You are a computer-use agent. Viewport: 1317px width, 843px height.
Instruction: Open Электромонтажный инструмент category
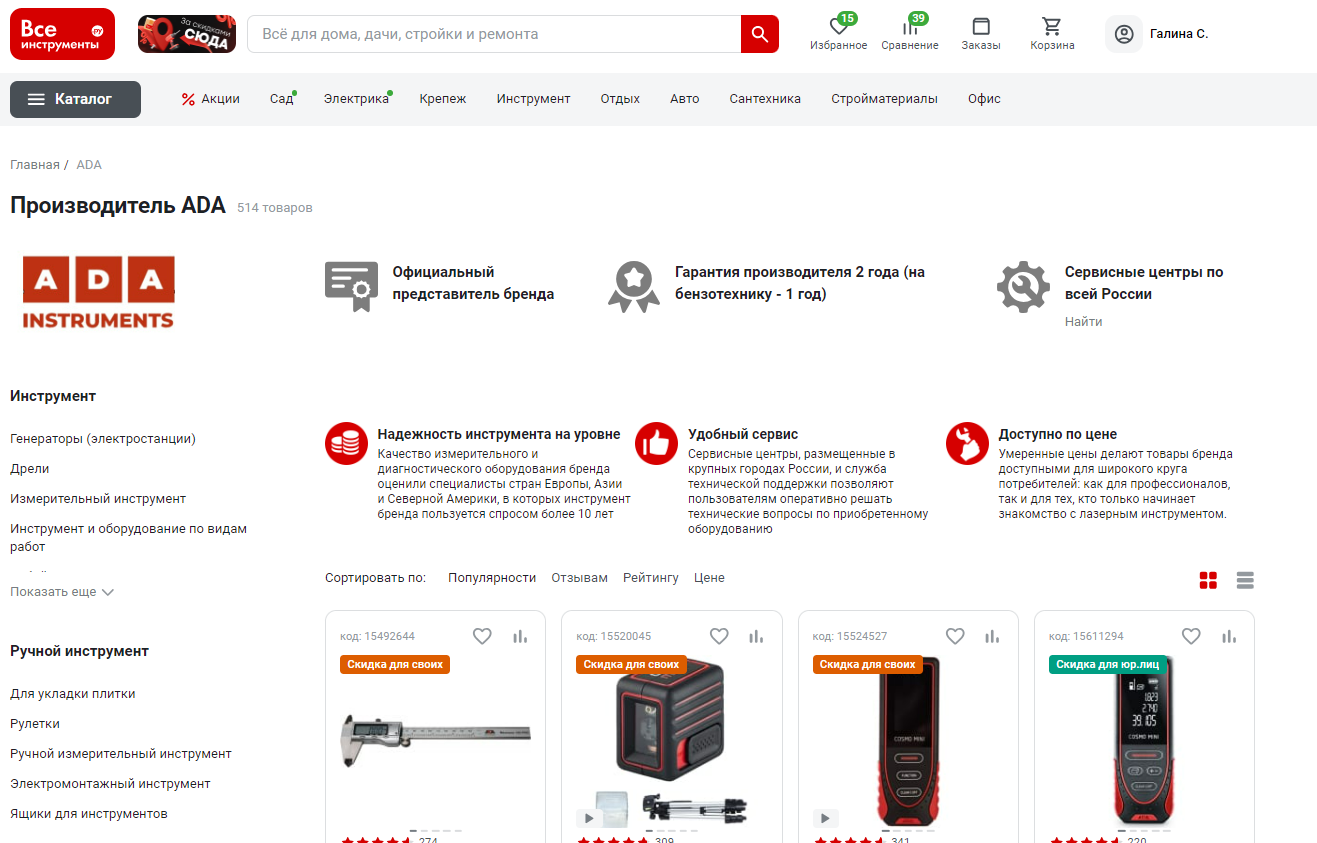[110, 784]
